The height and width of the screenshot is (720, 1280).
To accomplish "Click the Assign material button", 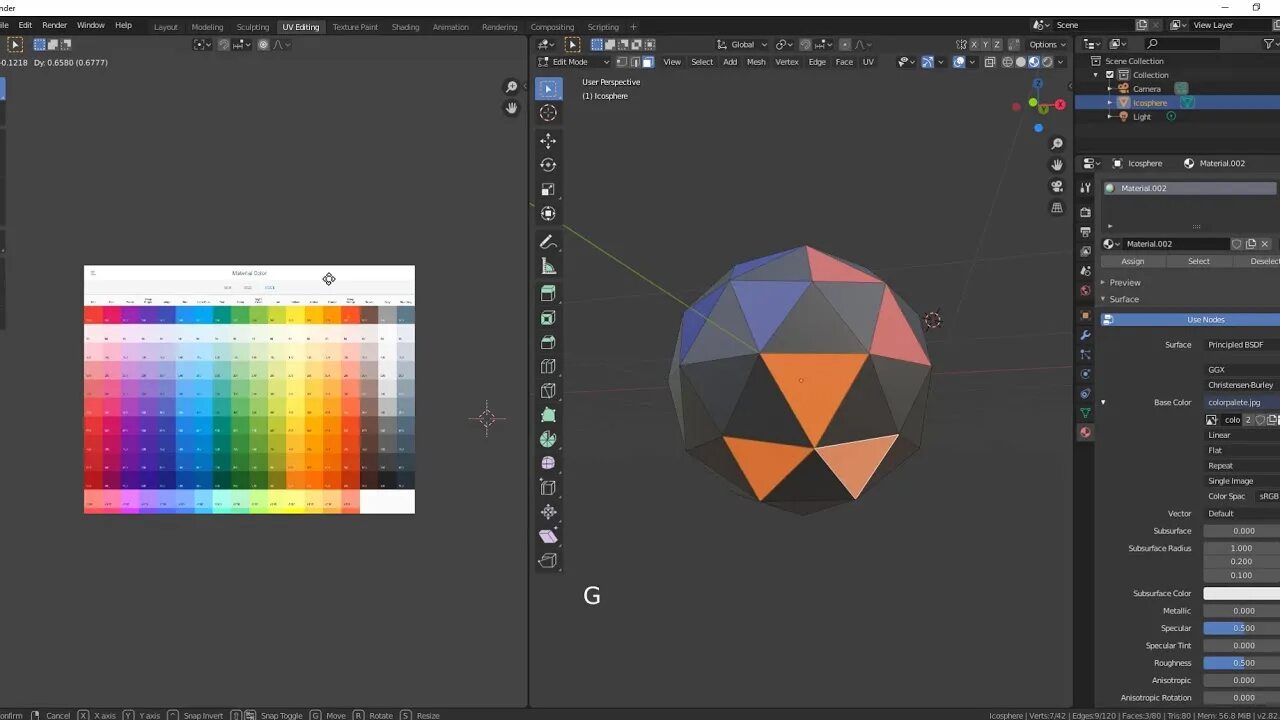I will tap(1133, 261).
